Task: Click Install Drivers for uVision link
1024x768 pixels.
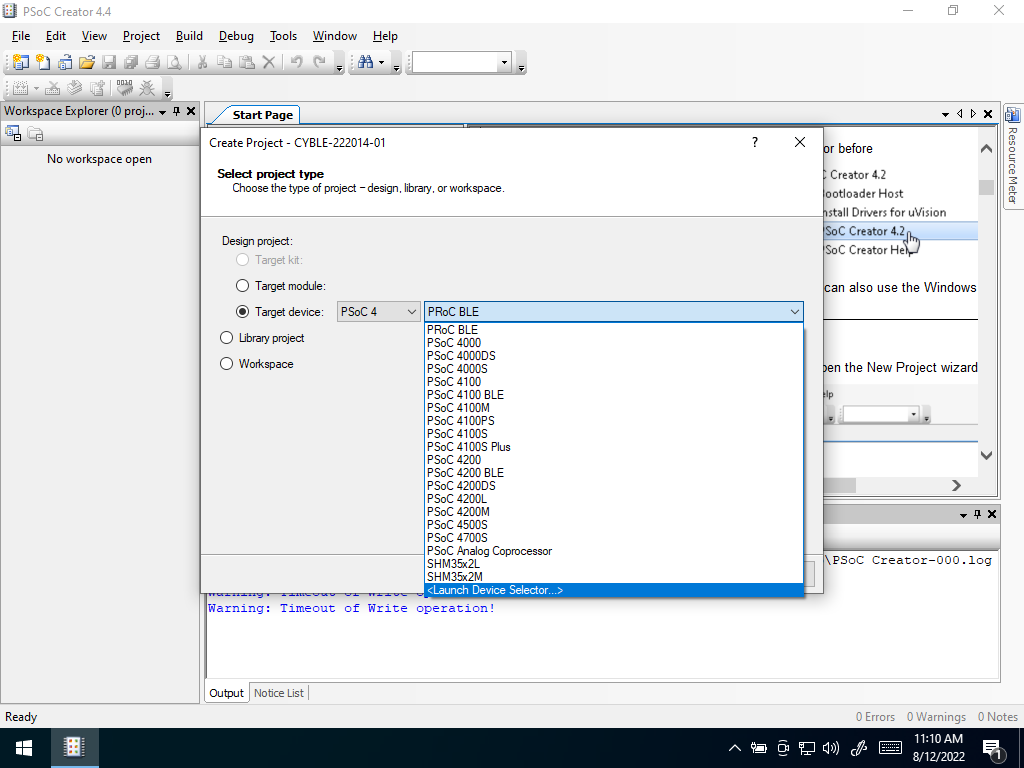Action: click(x=885, y=212)
